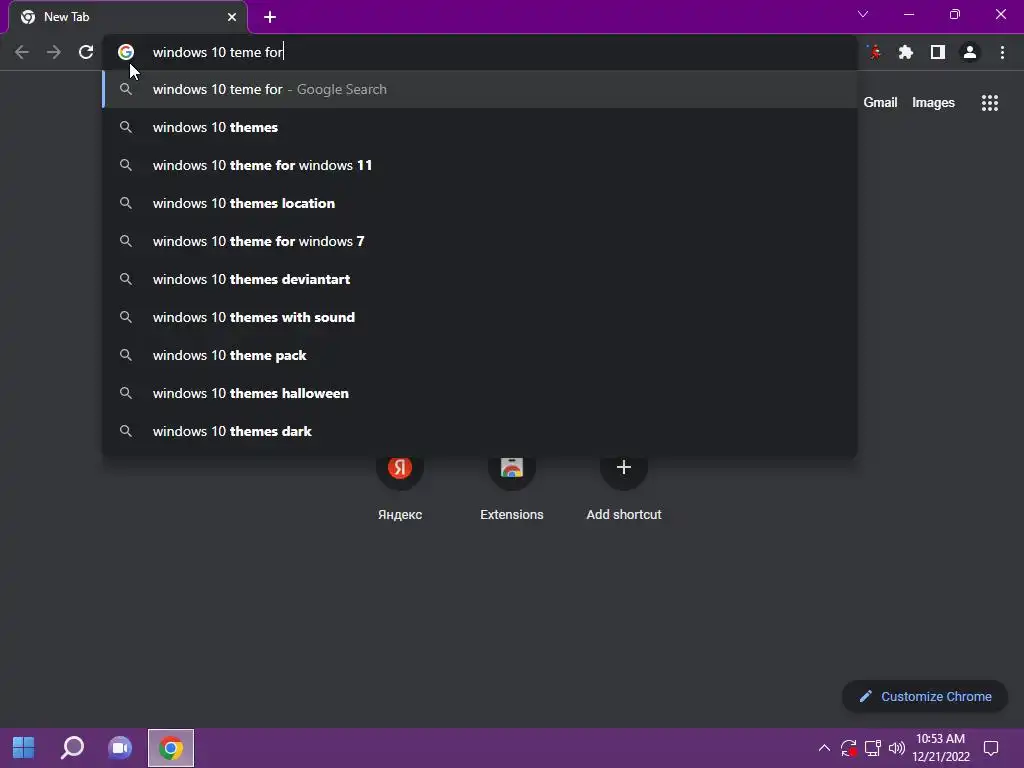The width and height of the screenshot is (1024, 768).
Task: Open the video chat taskbar app
Action: coord(121,748)
